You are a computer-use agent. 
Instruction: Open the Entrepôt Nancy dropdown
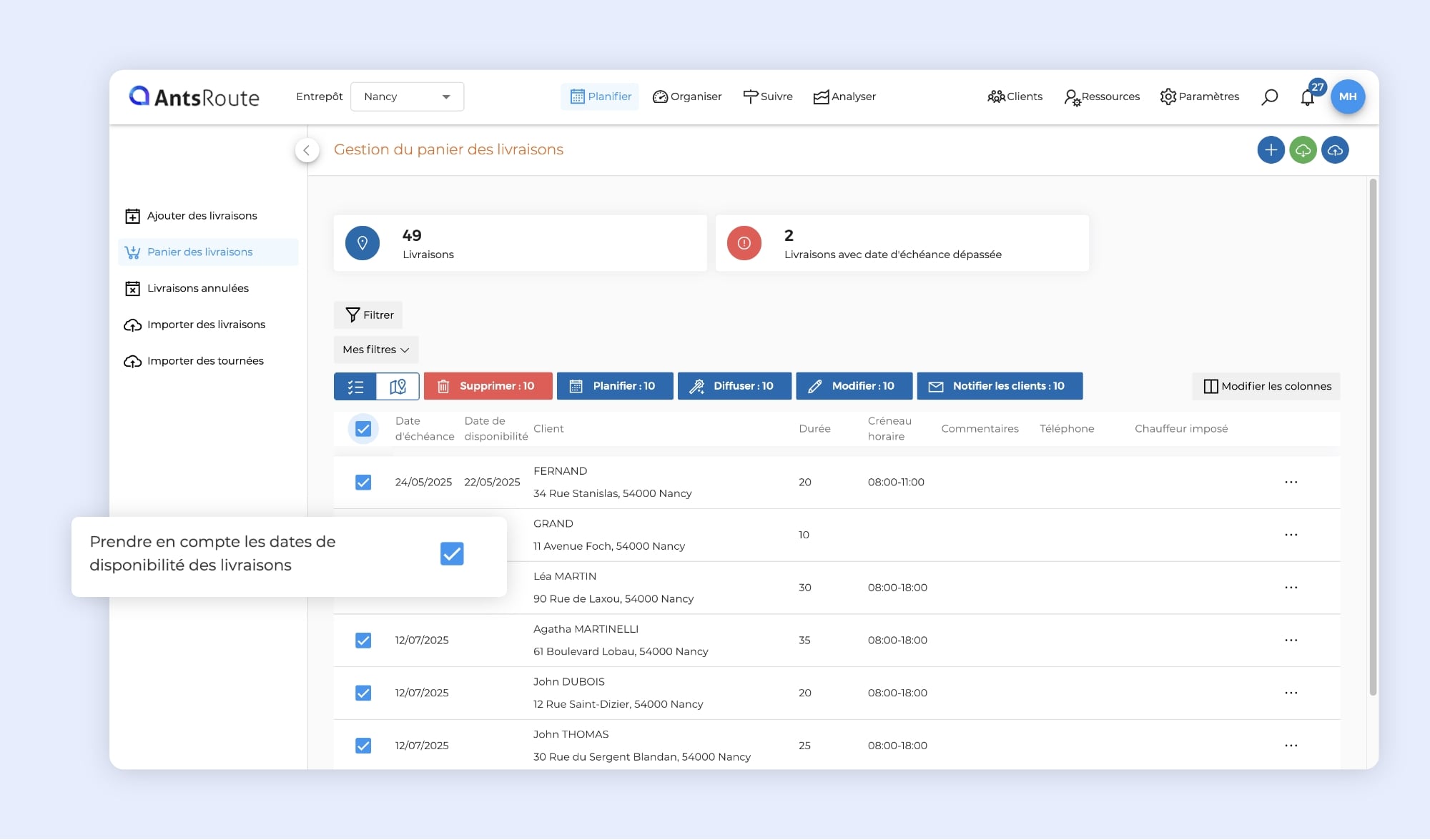407,97
